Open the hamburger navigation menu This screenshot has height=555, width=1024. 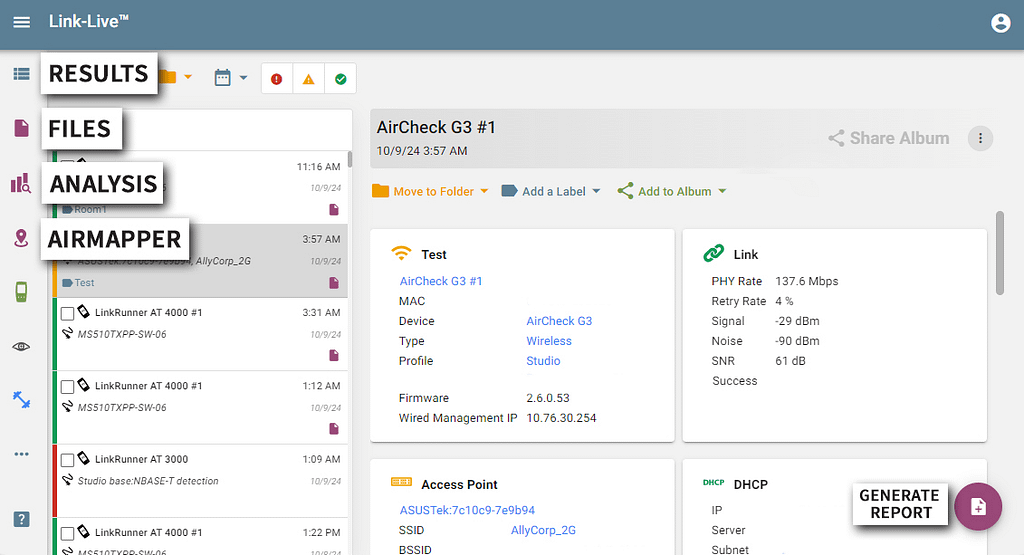point(21,22)
